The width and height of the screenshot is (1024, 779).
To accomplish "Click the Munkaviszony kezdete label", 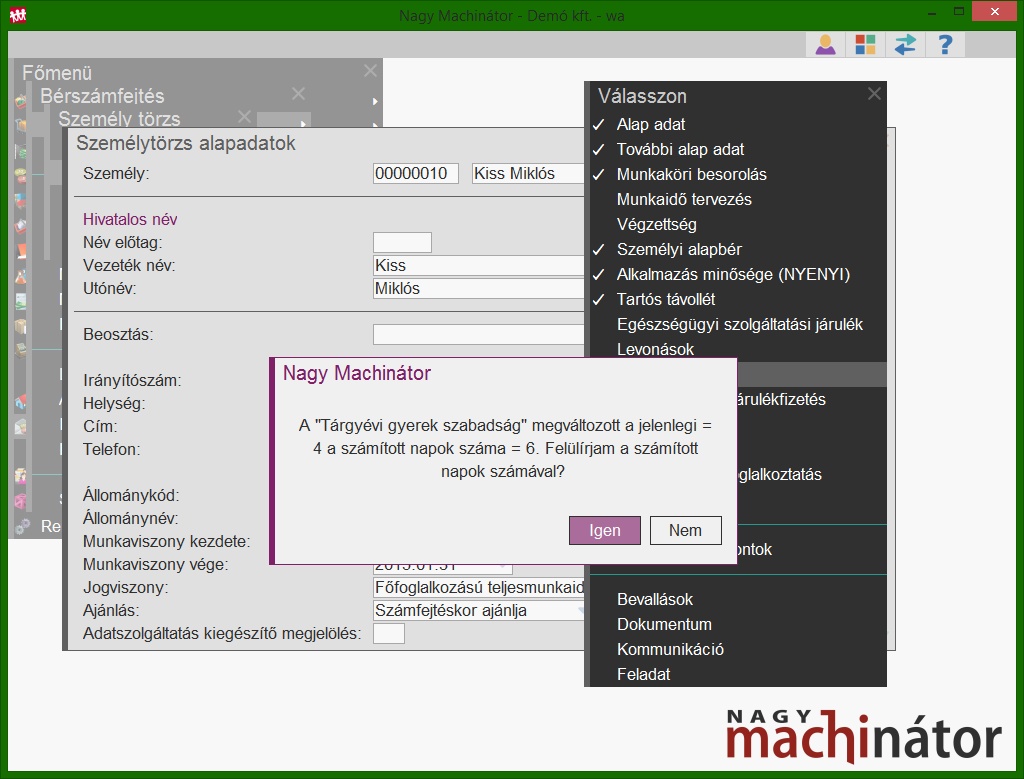I will [x=167, y=541].
